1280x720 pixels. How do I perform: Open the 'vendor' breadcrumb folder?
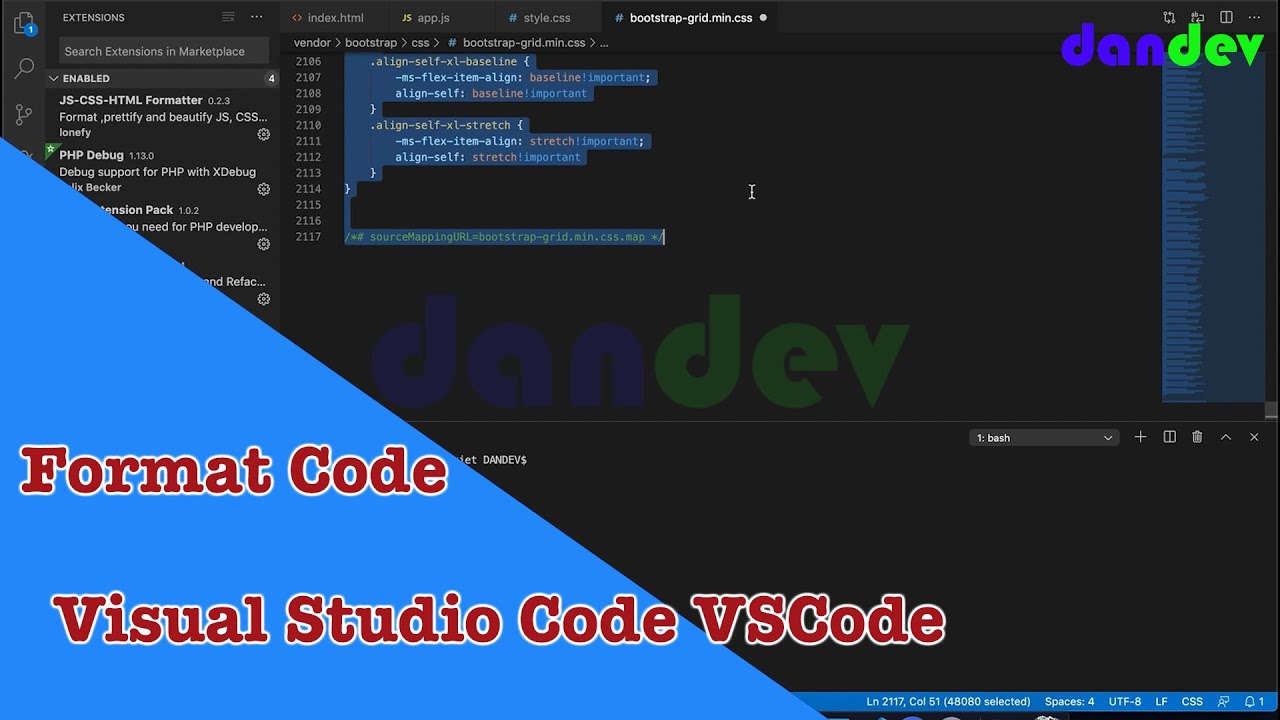(312, 43)
